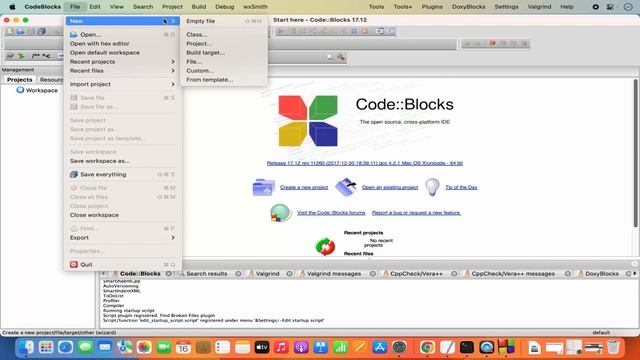640x360 pixels.
Task: Choose Custom... from the New submenu
Action: pyautogui.click(x=224, y=71)
